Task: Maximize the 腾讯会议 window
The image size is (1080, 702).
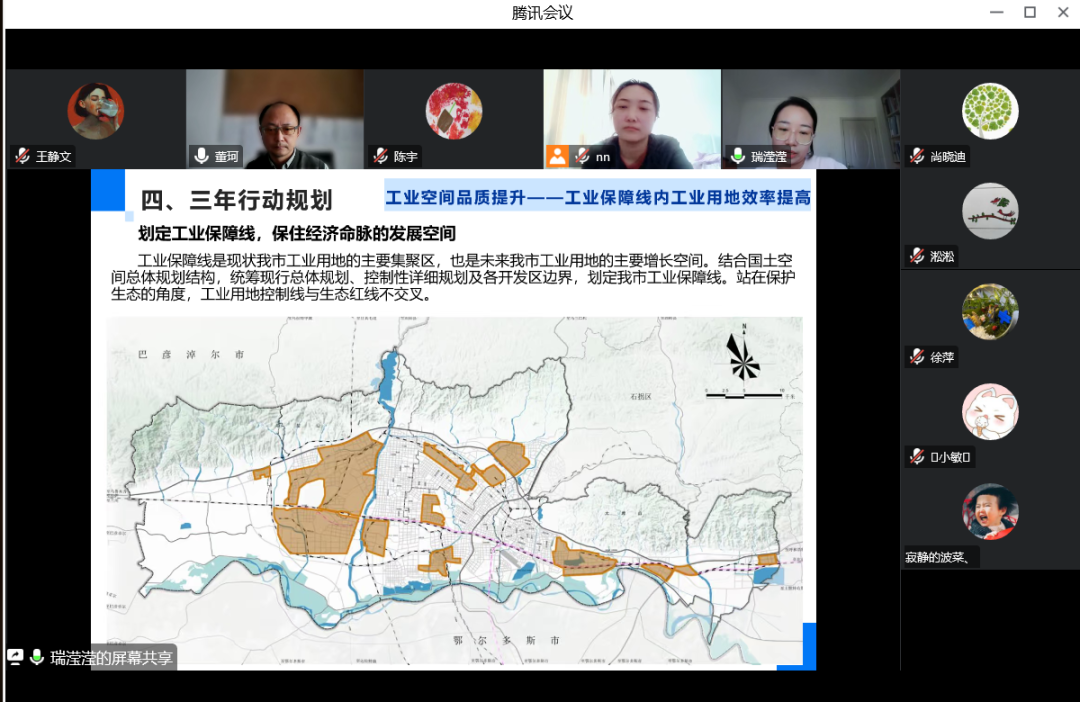Action: [x=1030, y=13]
